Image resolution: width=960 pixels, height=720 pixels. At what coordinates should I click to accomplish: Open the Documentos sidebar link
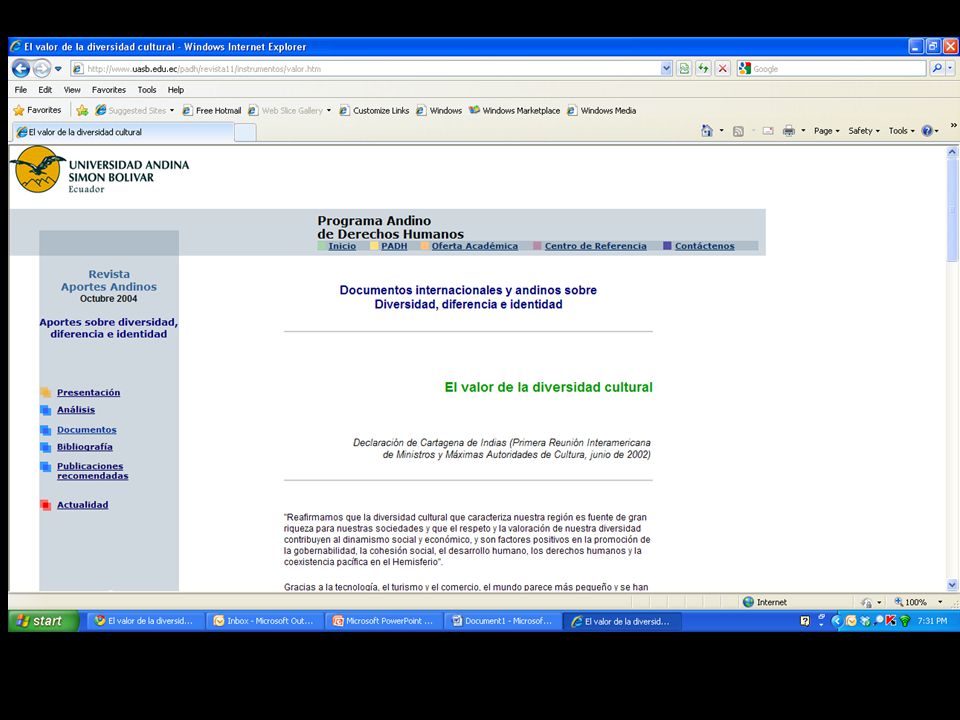coord(86,430)
